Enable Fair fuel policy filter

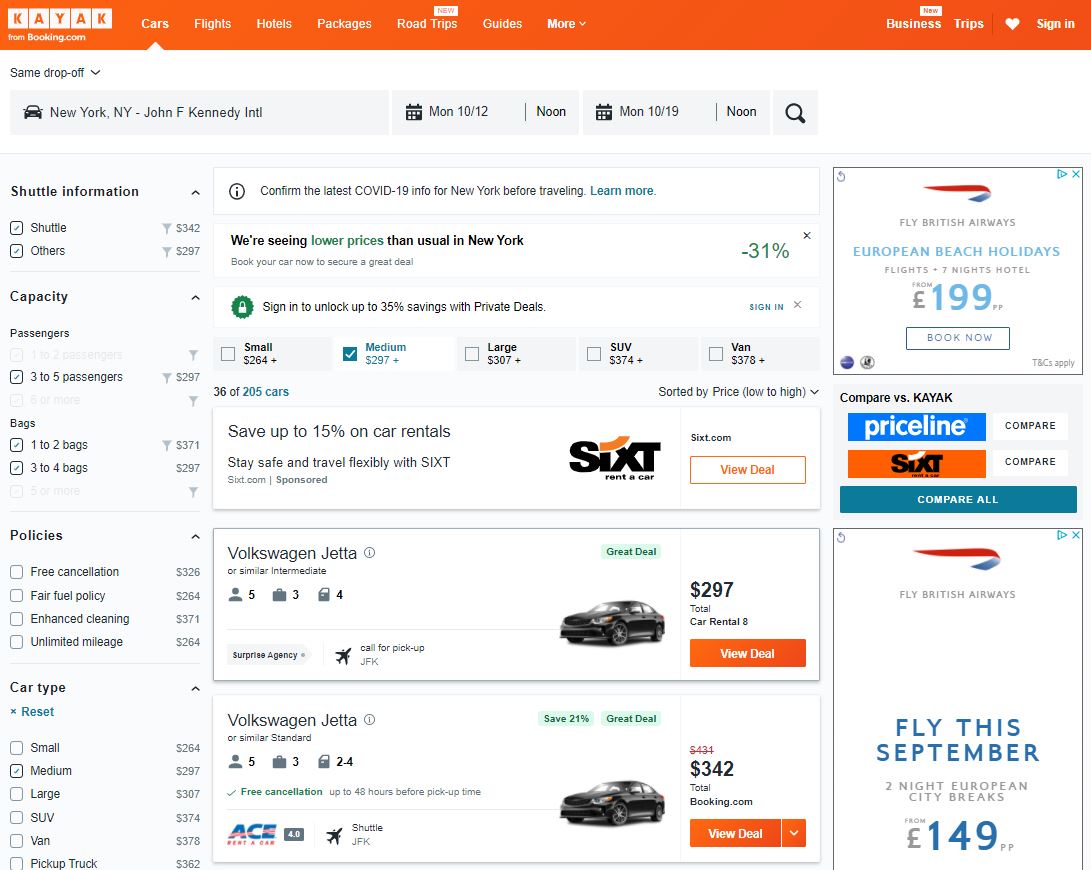(x=17, y=596)
